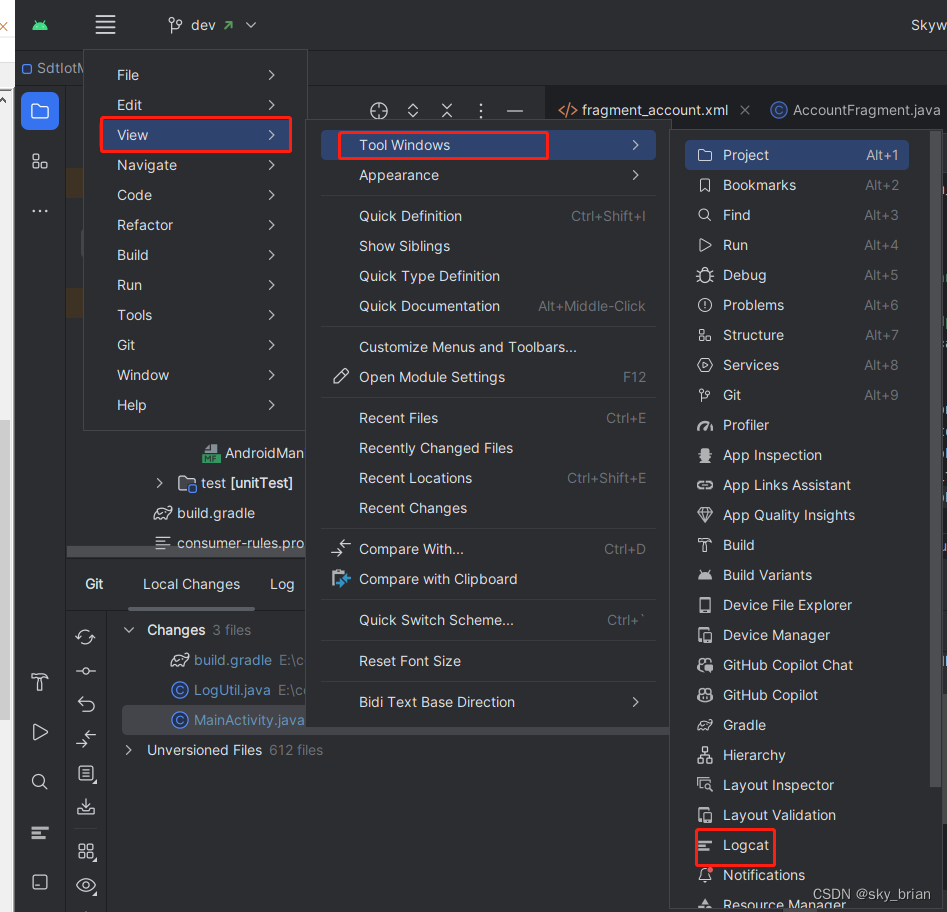
Task: Click More tool windows ellipsis in sidebar
Action: (40, 211)
